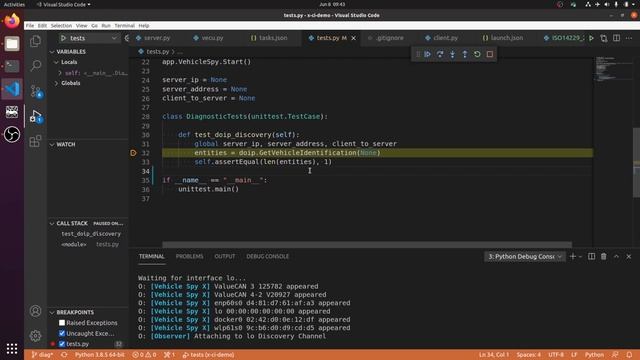Click the diag branch in the status bar
The image size is (640, 360).
[42, 355]
